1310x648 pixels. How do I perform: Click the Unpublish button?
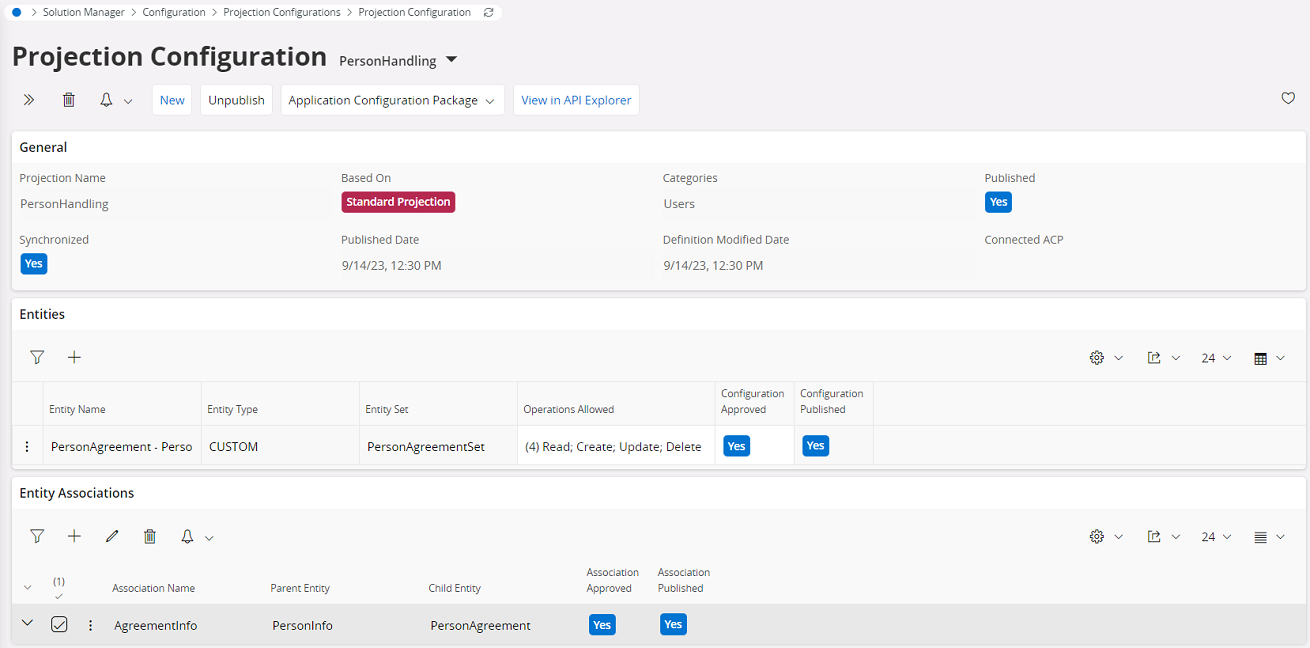[236, 100]
